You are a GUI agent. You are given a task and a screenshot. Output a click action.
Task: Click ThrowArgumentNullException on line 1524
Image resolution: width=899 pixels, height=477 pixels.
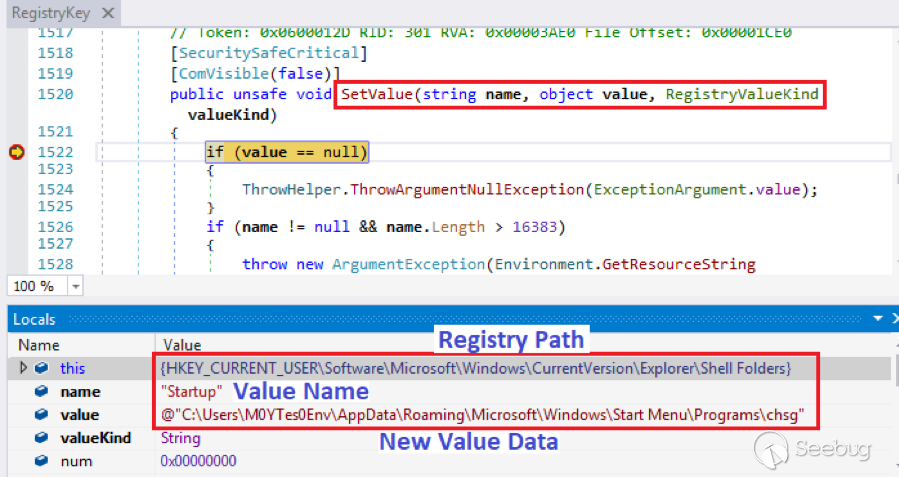click(467, 189)
